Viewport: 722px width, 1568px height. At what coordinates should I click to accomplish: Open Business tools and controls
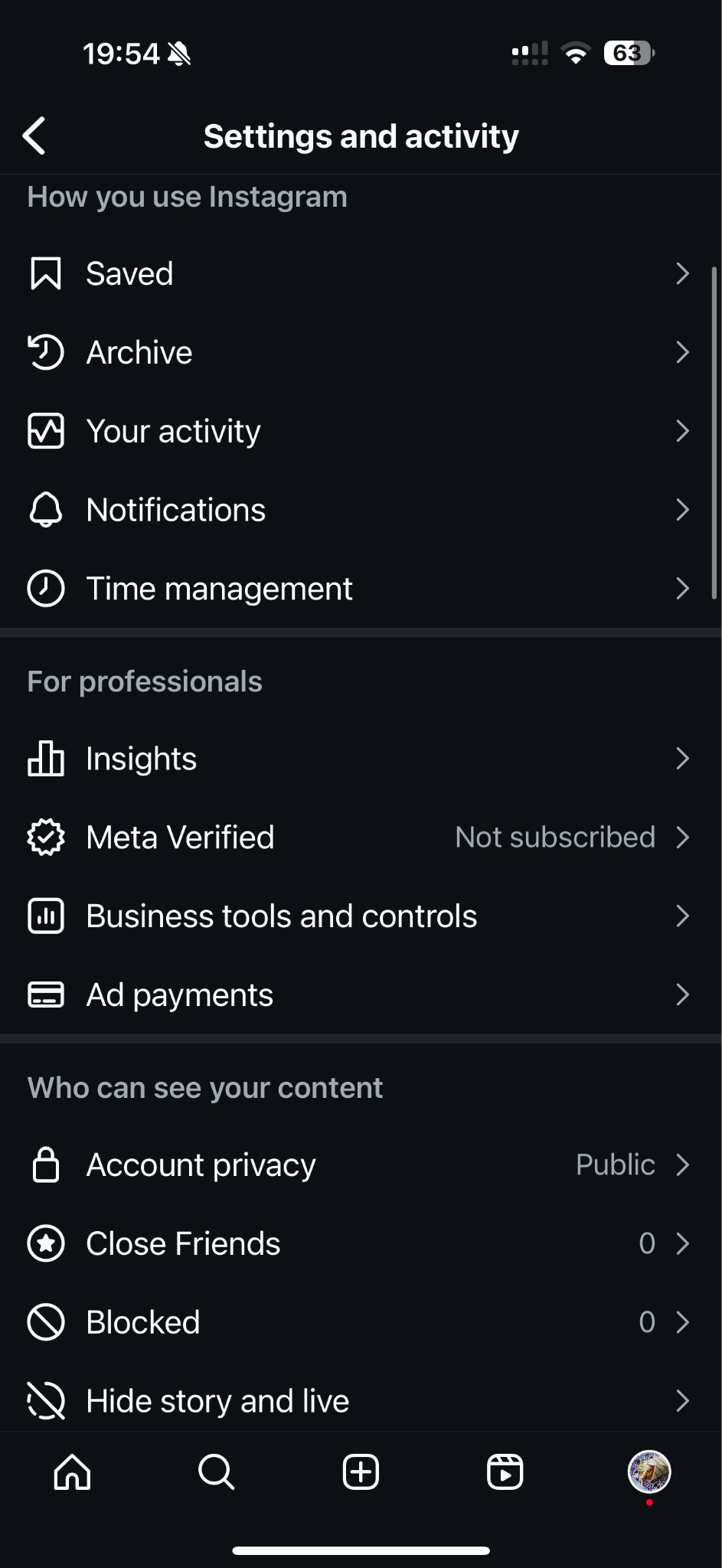(282, 916)
